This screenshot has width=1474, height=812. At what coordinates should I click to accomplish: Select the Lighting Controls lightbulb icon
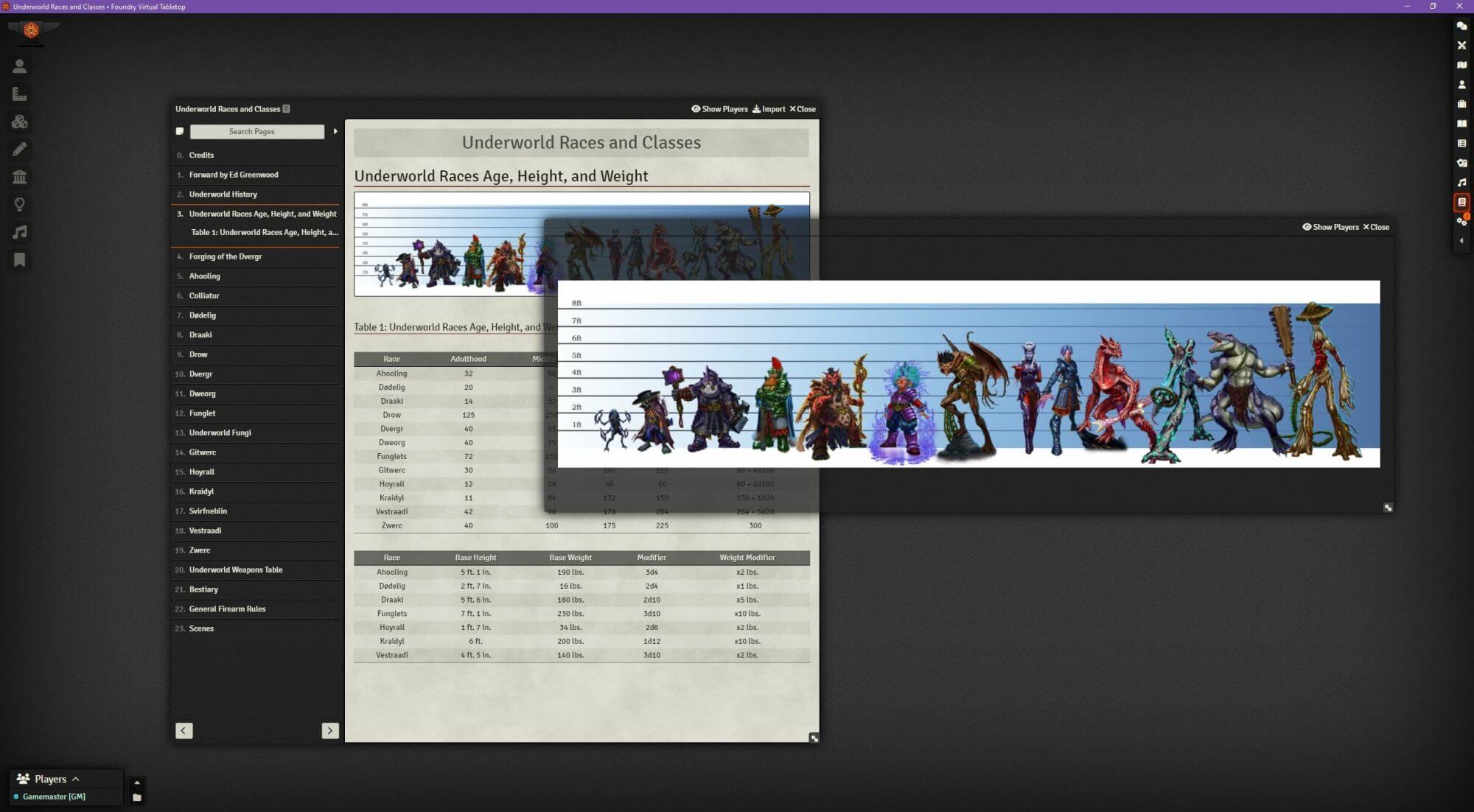tap(20, 204)
